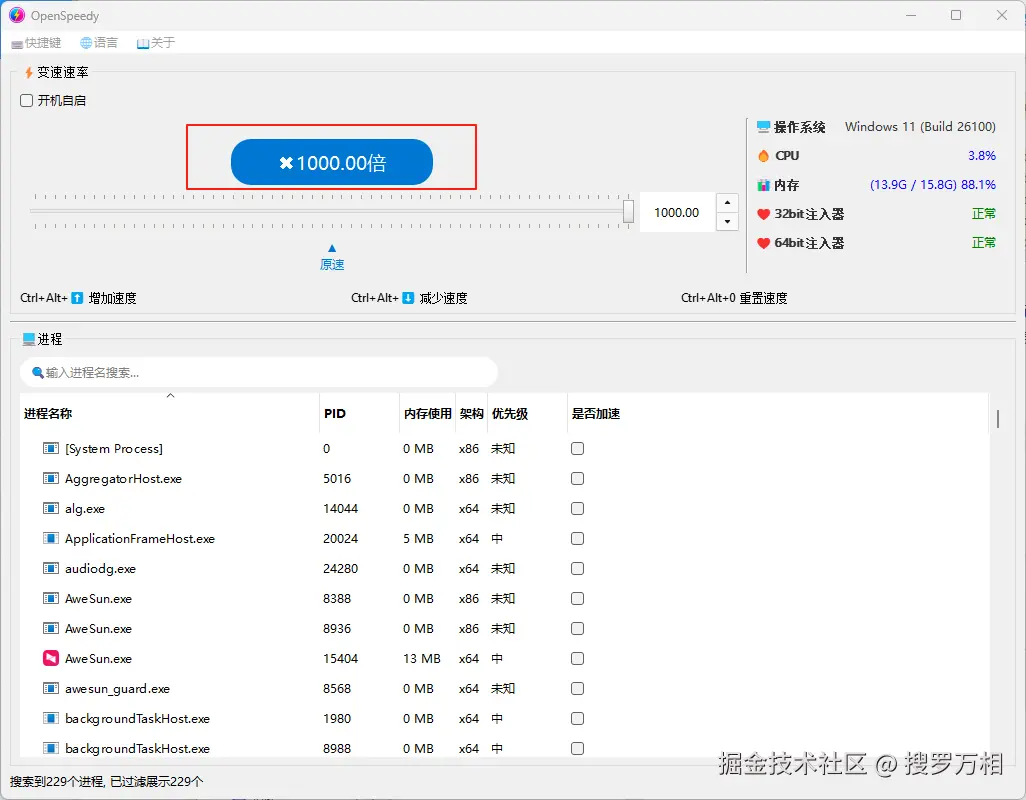The image size is (1026, 800).
Task: Click the speed value 1000.00 input field
Action: pos(677,213)
